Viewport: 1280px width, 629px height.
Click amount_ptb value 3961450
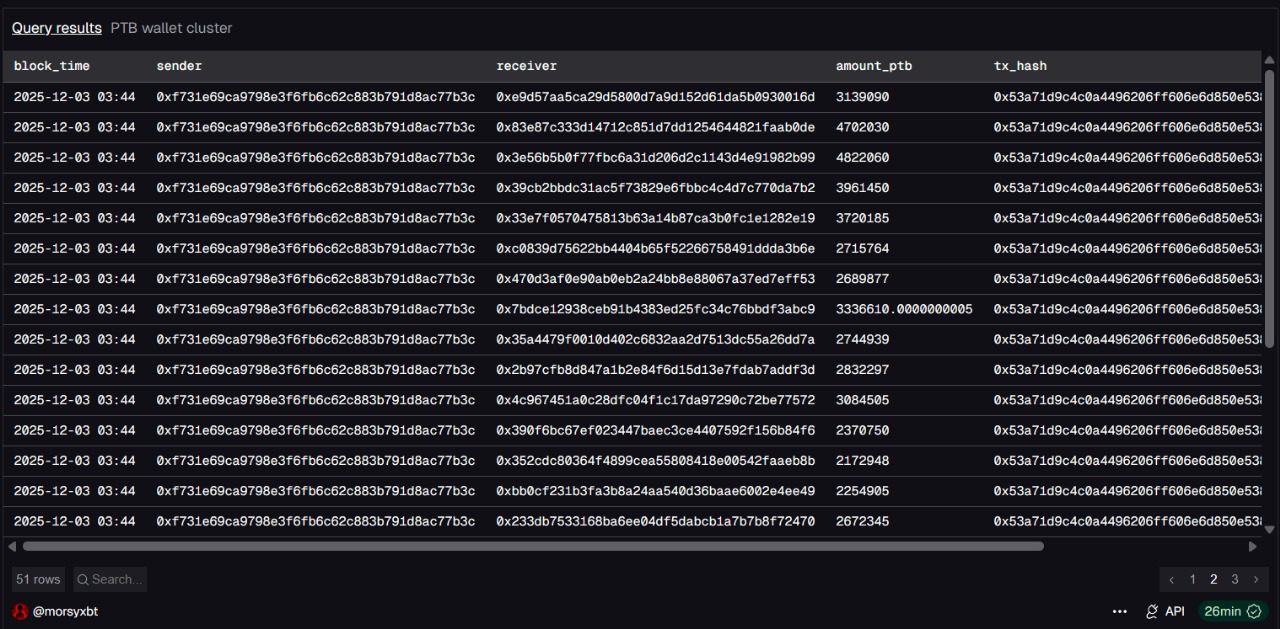pos(862,188)
